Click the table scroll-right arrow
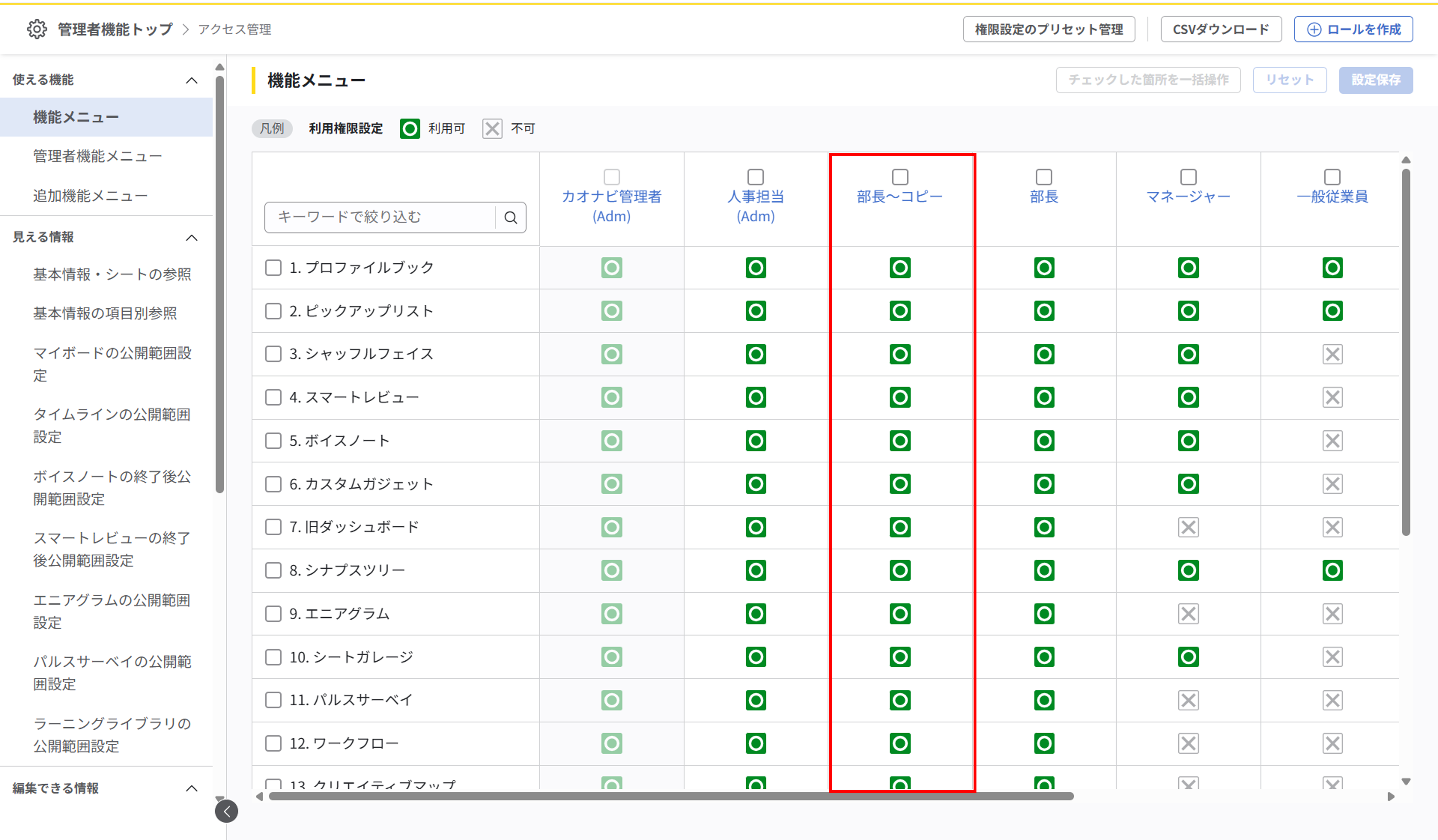The image size is (1438, 840). click(1391, 797)
